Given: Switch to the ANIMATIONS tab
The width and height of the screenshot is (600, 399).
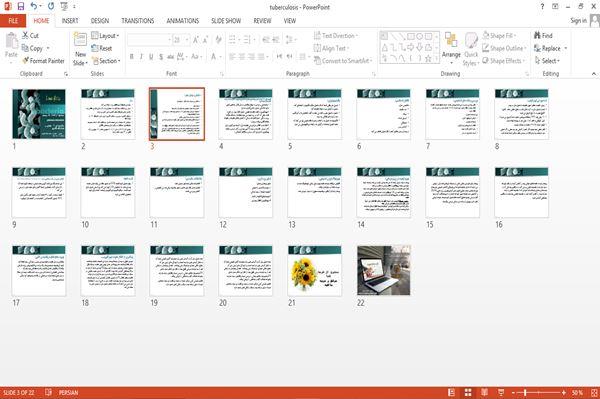Looking at the screenshot, I should (183, 21).
